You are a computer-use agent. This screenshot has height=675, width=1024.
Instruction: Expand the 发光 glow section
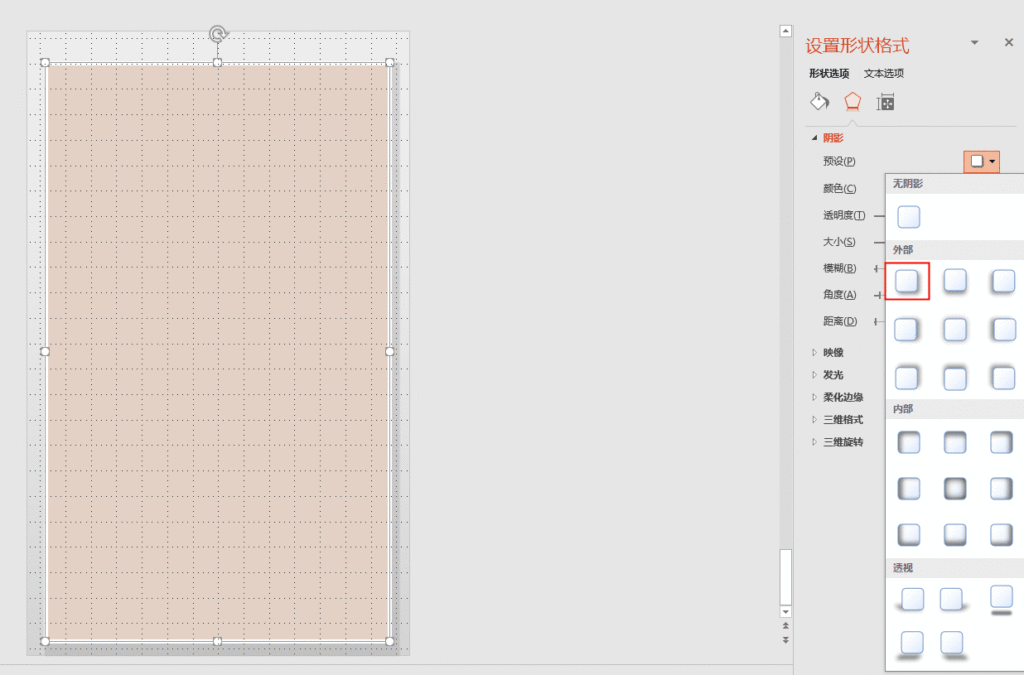point(832,375)
